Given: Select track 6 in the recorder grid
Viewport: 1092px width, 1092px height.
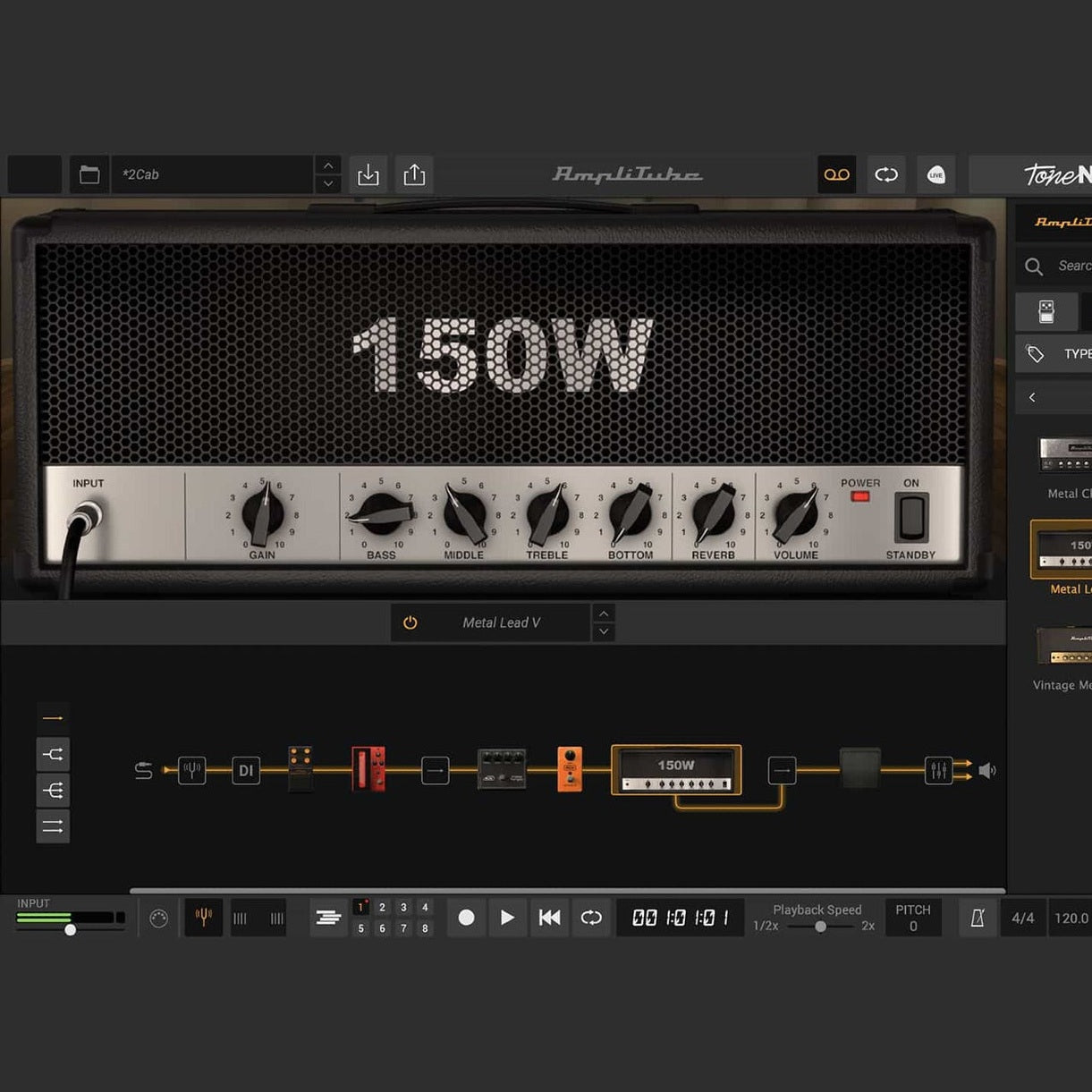Looking at the screenshot, I should click(383, 928).
